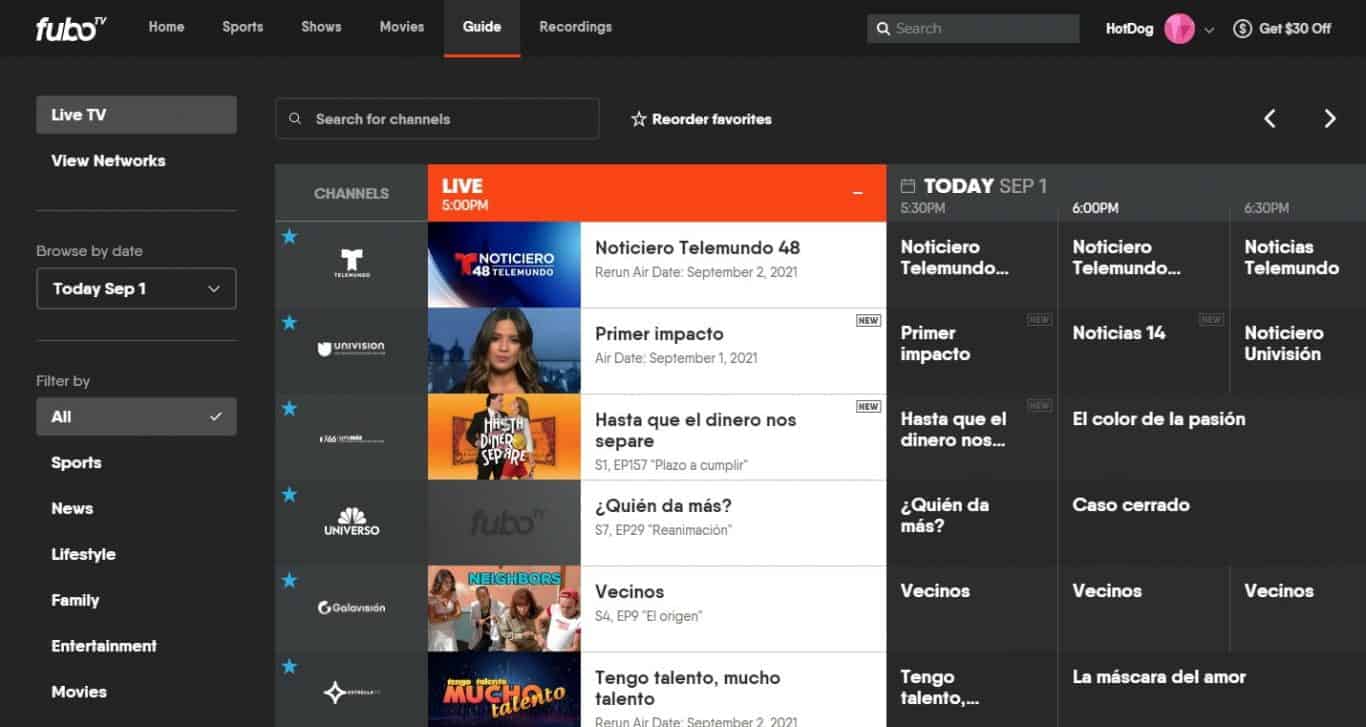
Task: Select the Telemundo channel logo
Action: click(351, 263)
